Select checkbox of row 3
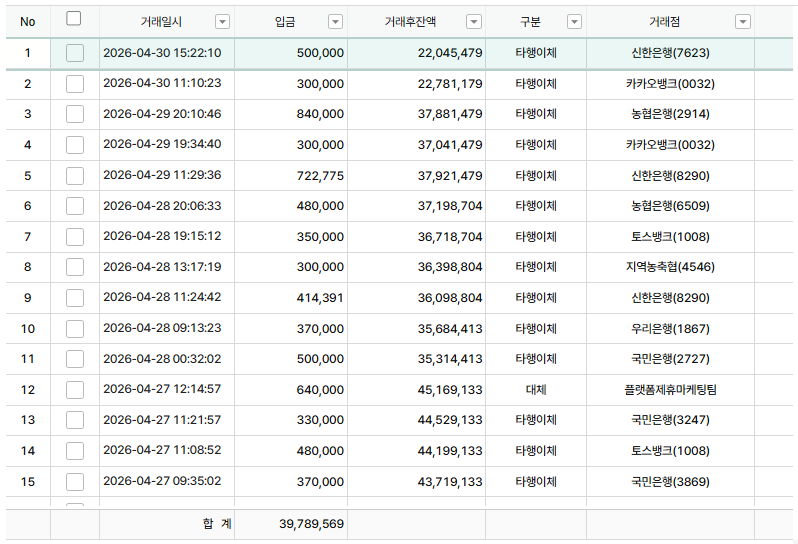Screen dimensions: 798x544 [x=75, y=114]
